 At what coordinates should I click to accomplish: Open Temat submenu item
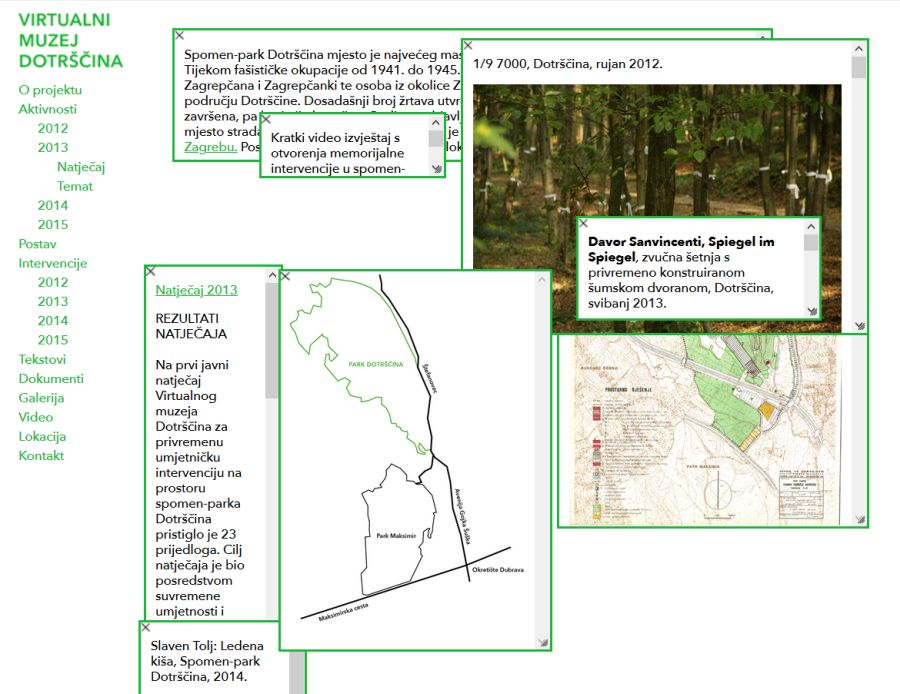click(x=75, y=186)
